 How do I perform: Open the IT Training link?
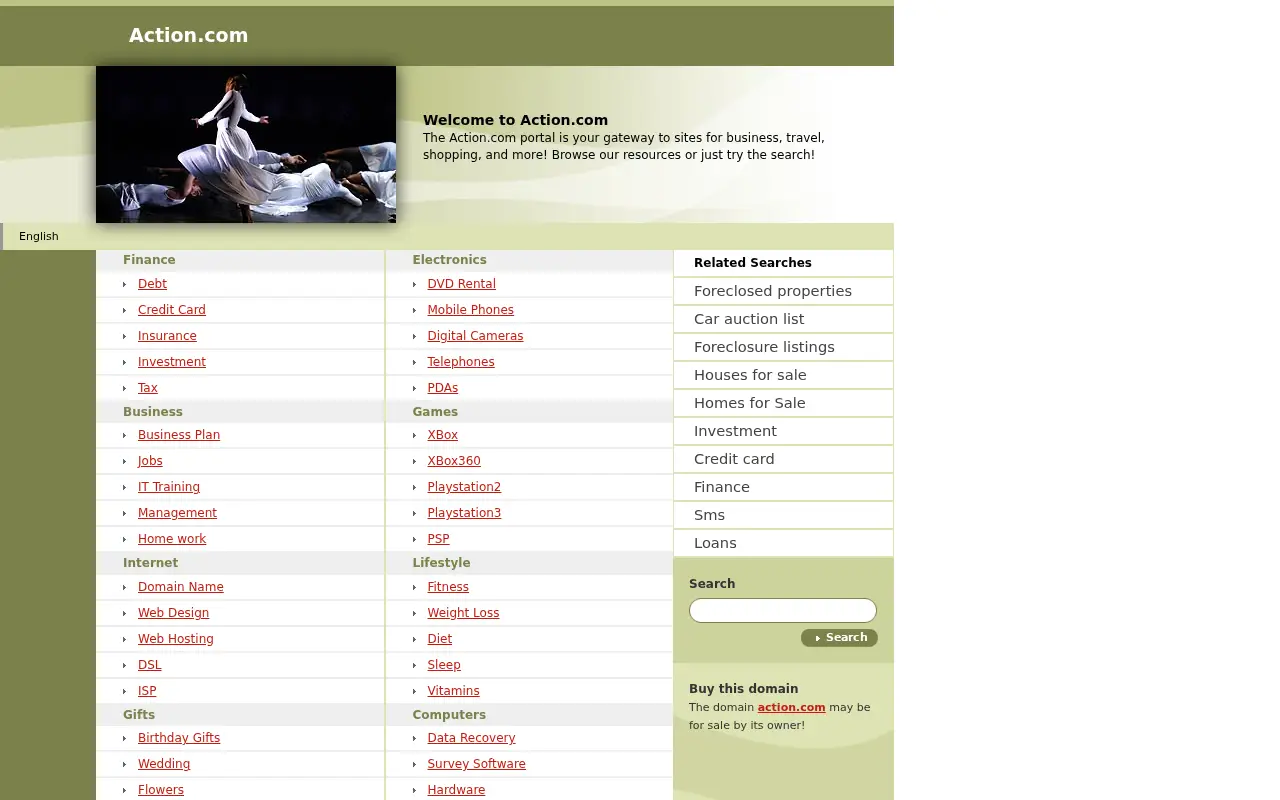tap(169, 487)
